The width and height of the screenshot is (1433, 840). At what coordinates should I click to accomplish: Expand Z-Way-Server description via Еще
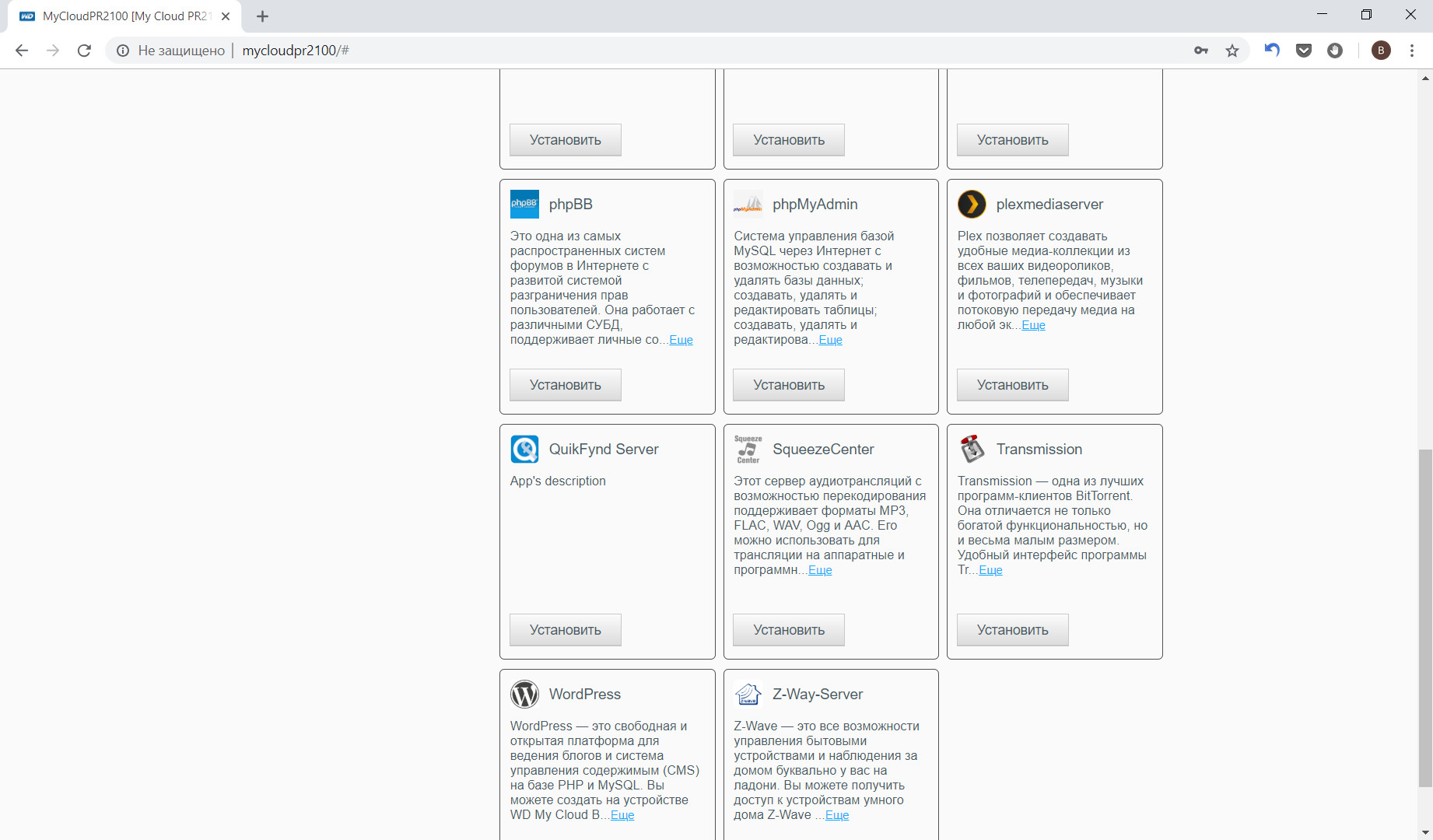[837, 815]
